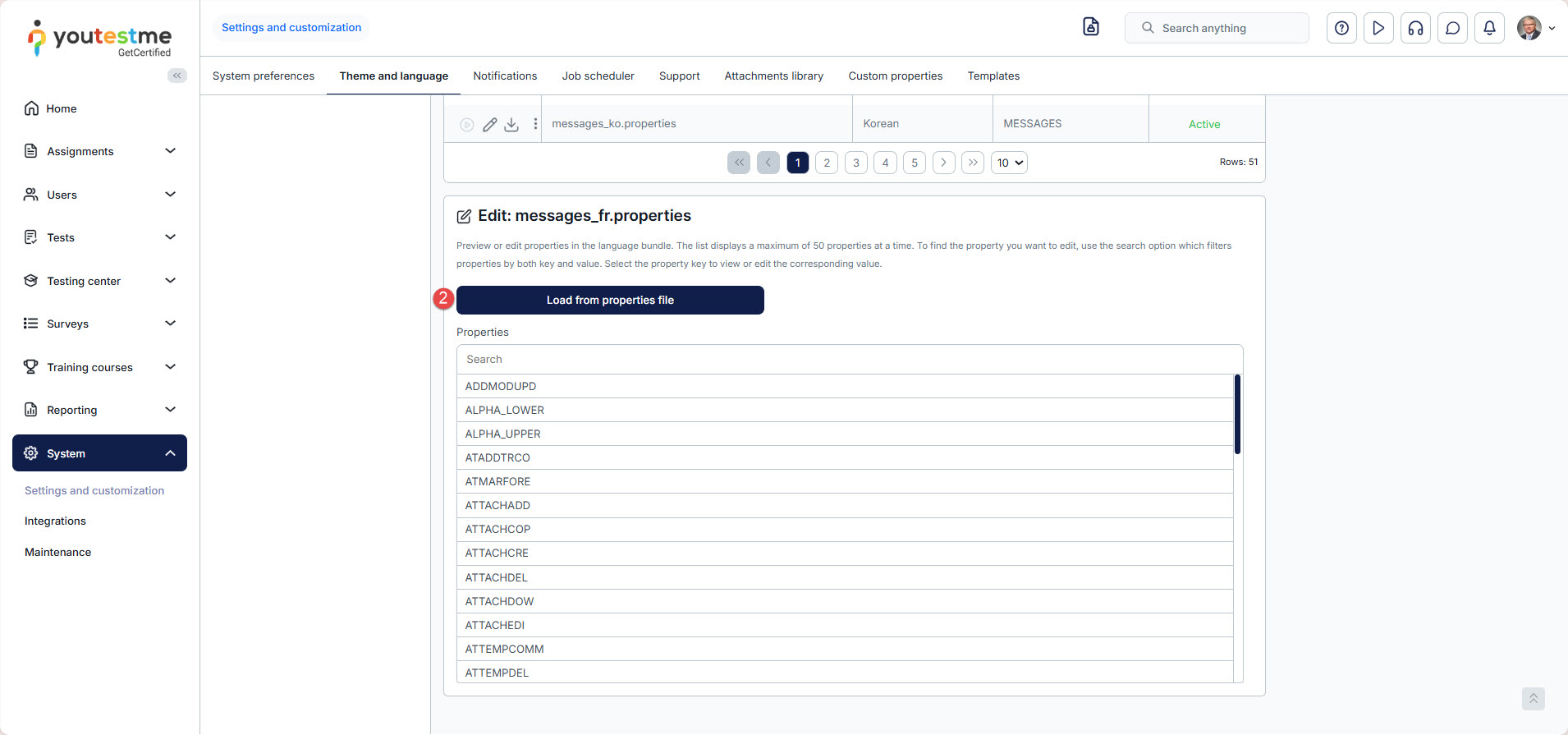Switch to the Notifications tab
Screen dimensions: 1568x735
coord(505,76)
